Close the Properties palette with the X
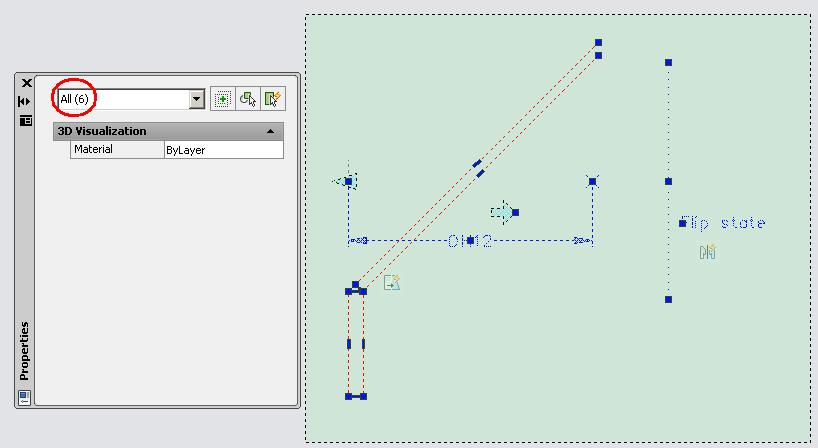Screen dimensions: 818x448 pyautogui.click(x=27, y=83)
